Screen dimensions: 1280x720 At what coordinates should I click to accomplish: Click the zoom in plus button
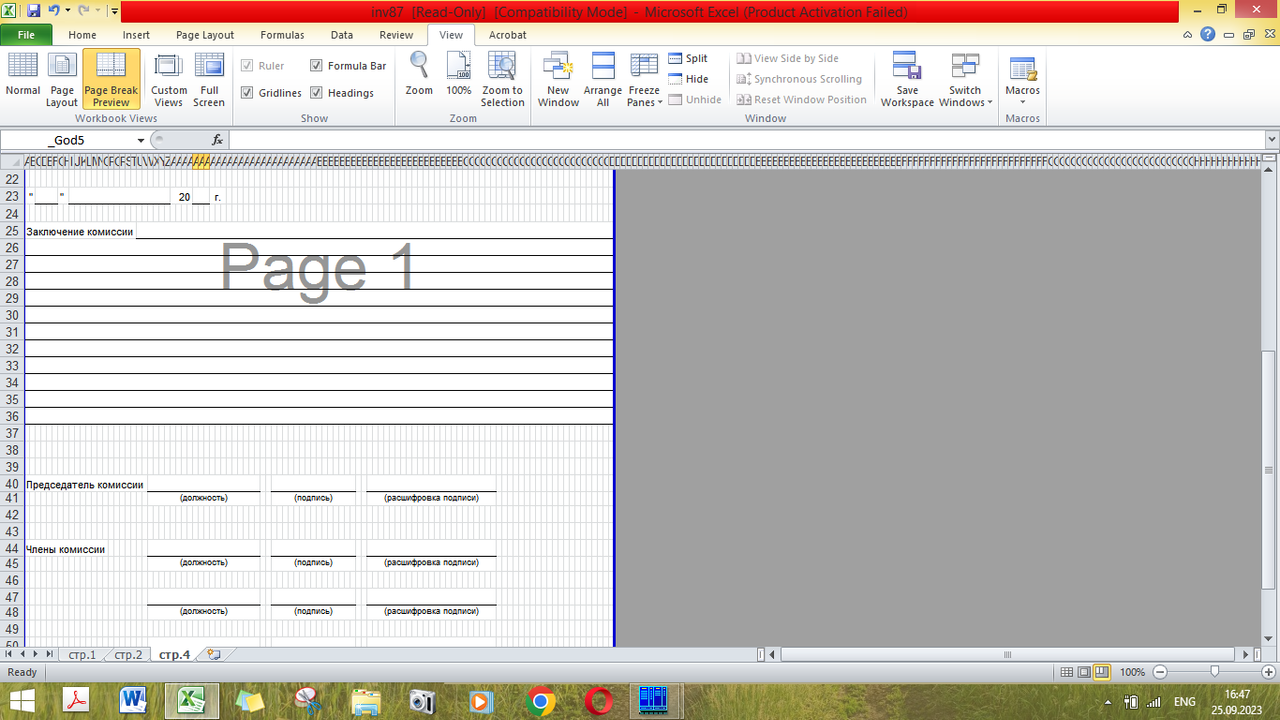[x=1268, y=672]
